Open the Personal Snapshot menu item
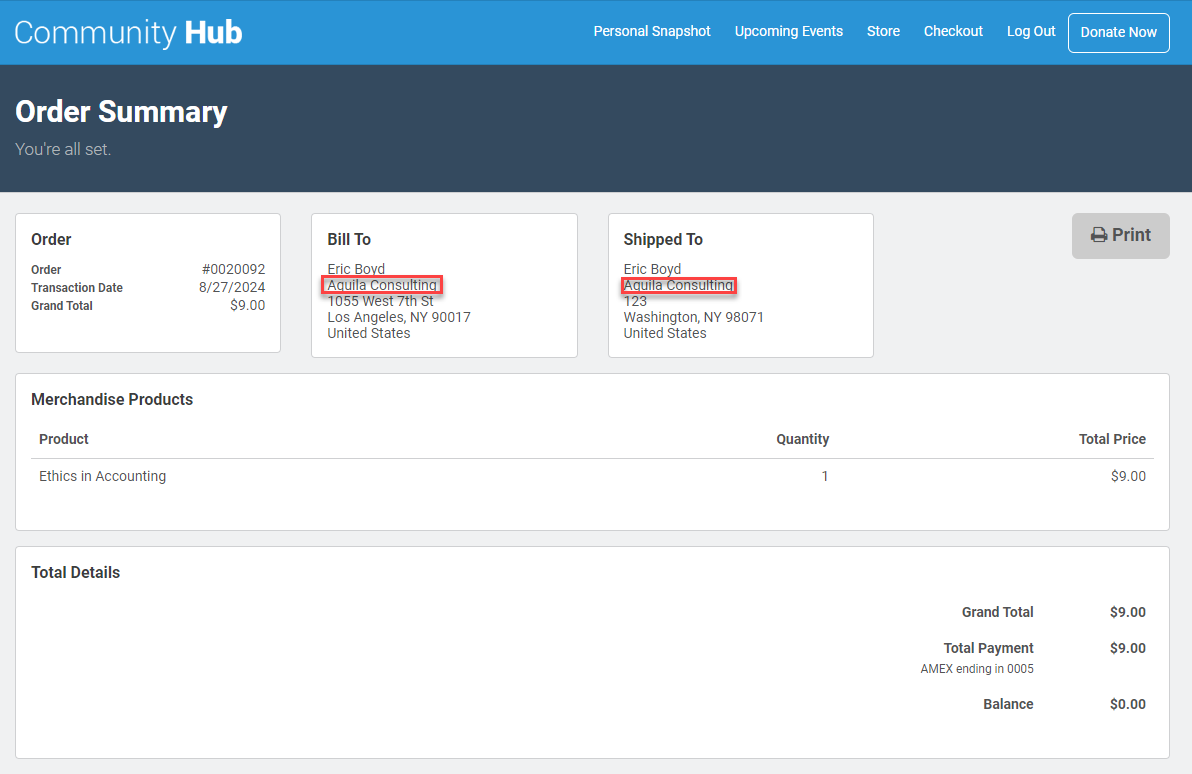The image size is (1192, 774). click(x=652, y=31)
